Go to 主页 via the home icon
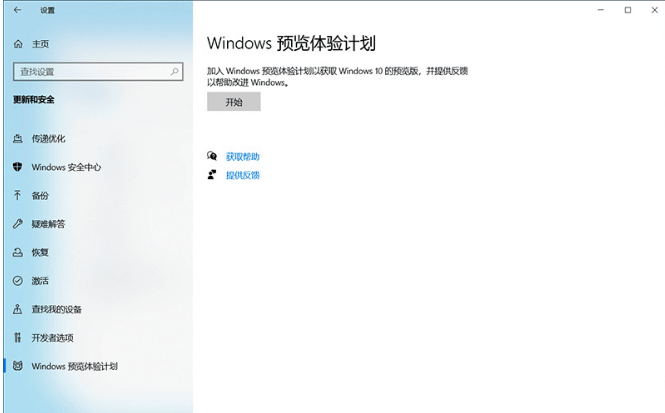 click(x=18, y=44)
